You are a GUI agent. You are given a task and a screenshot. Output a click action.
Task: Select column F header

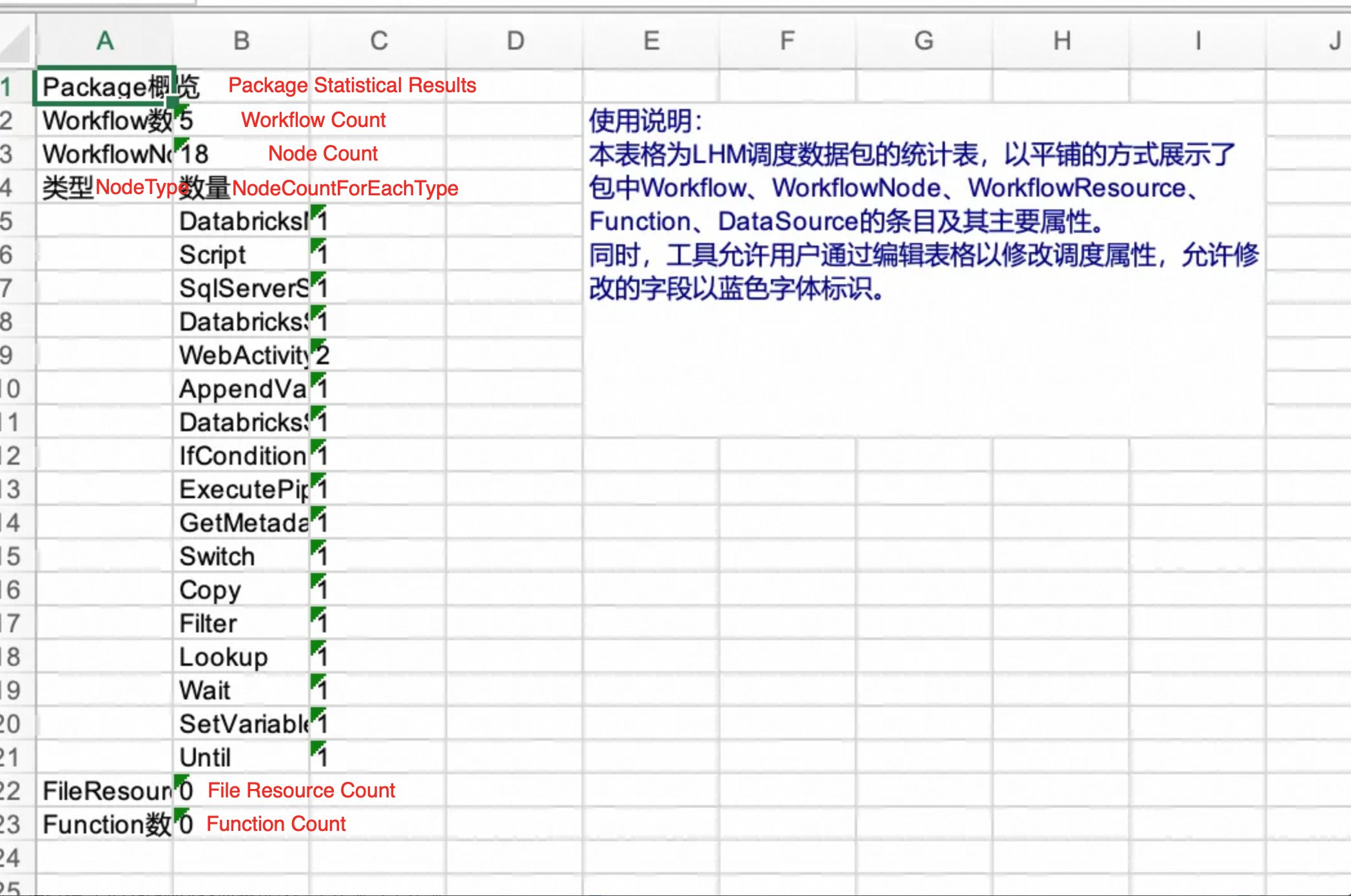[x=788, y=41]
